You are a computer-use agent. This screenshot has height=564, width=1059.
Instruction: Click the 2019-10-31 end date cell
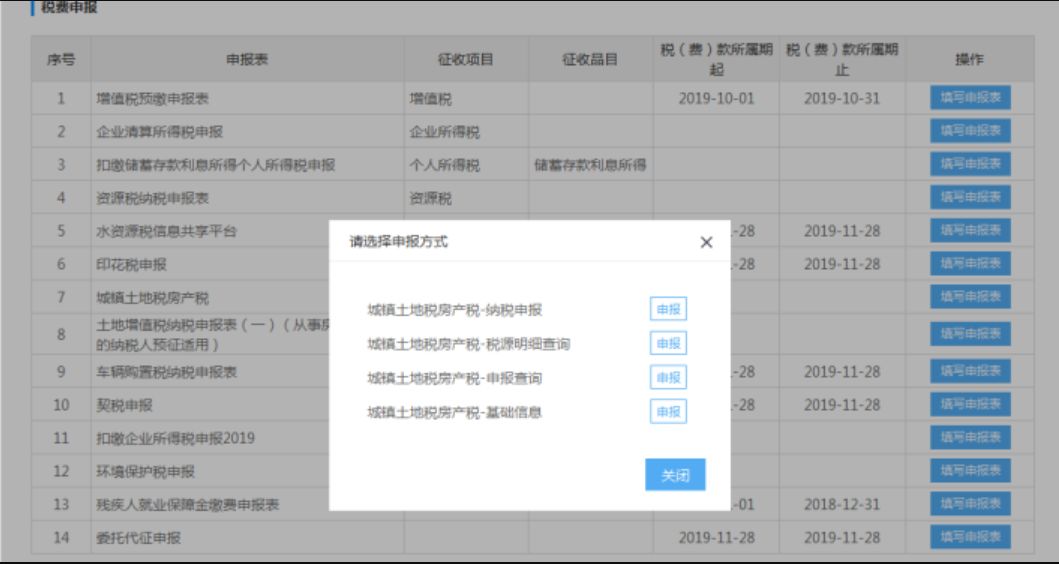(x=842, y=99)
